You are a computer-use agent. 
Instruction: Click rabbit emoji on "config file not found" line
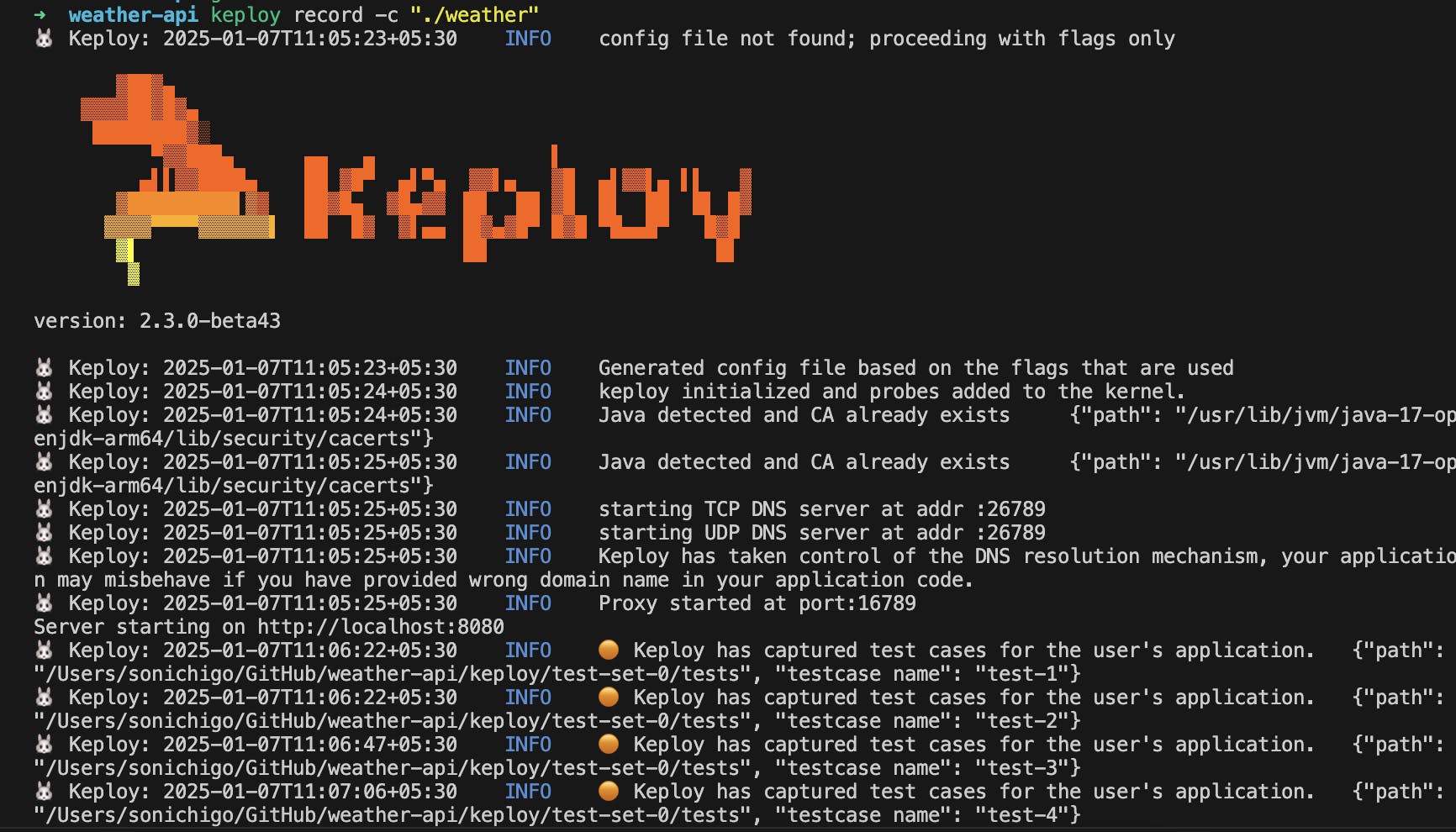[x=44, y=39]
